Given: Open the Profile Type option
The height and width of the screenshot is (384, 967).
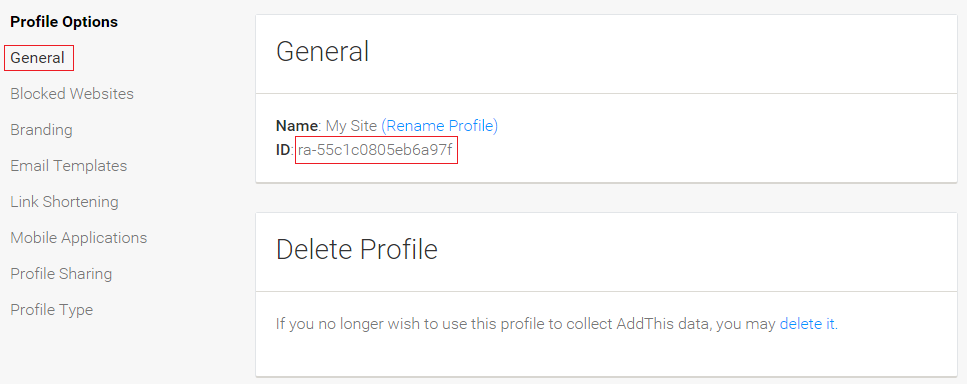Looking at the screenshot, I should click(52, 309).
